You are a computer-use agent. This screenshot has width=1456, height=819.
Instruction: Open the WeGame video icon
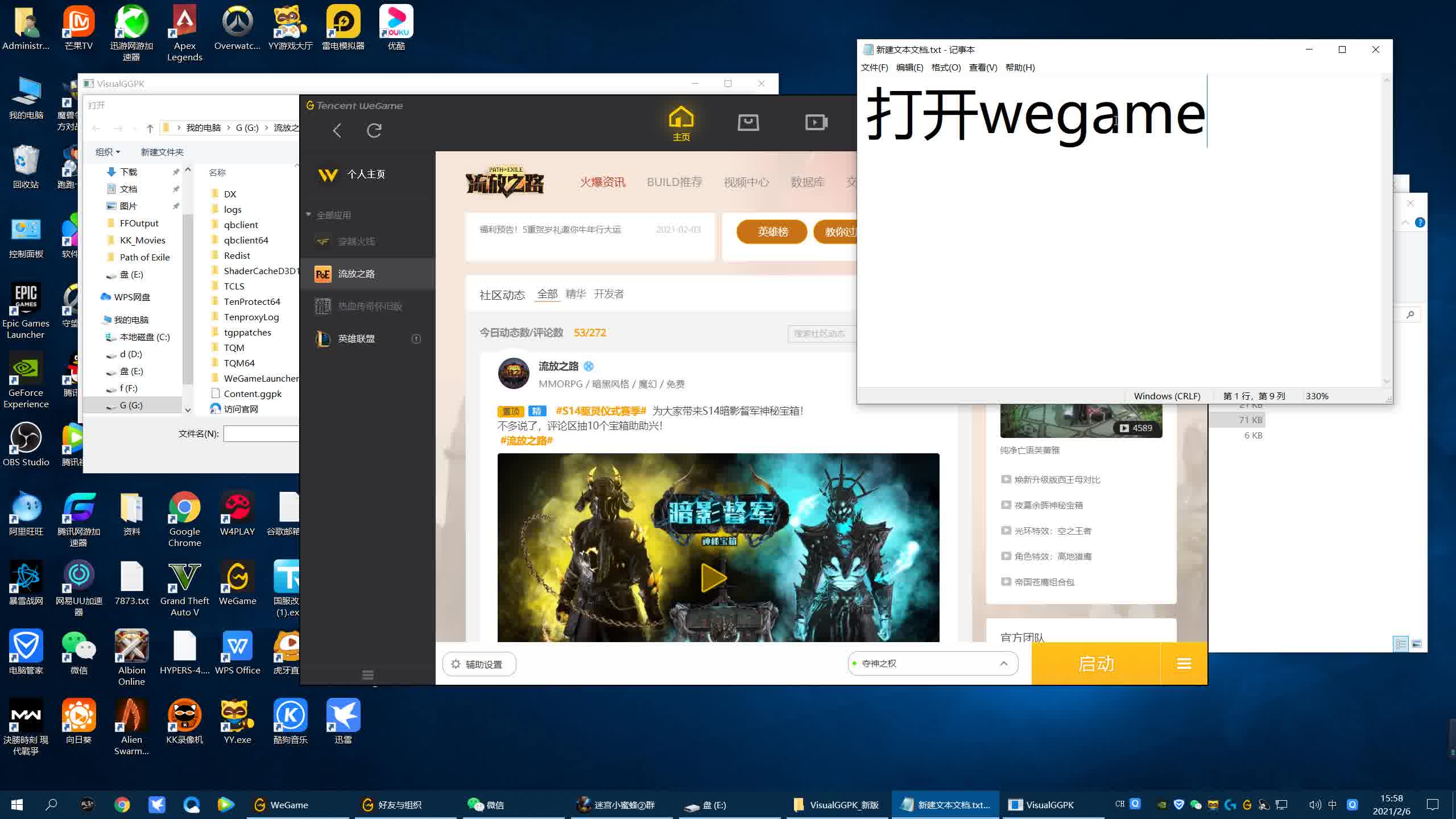(x=816, y=122)
